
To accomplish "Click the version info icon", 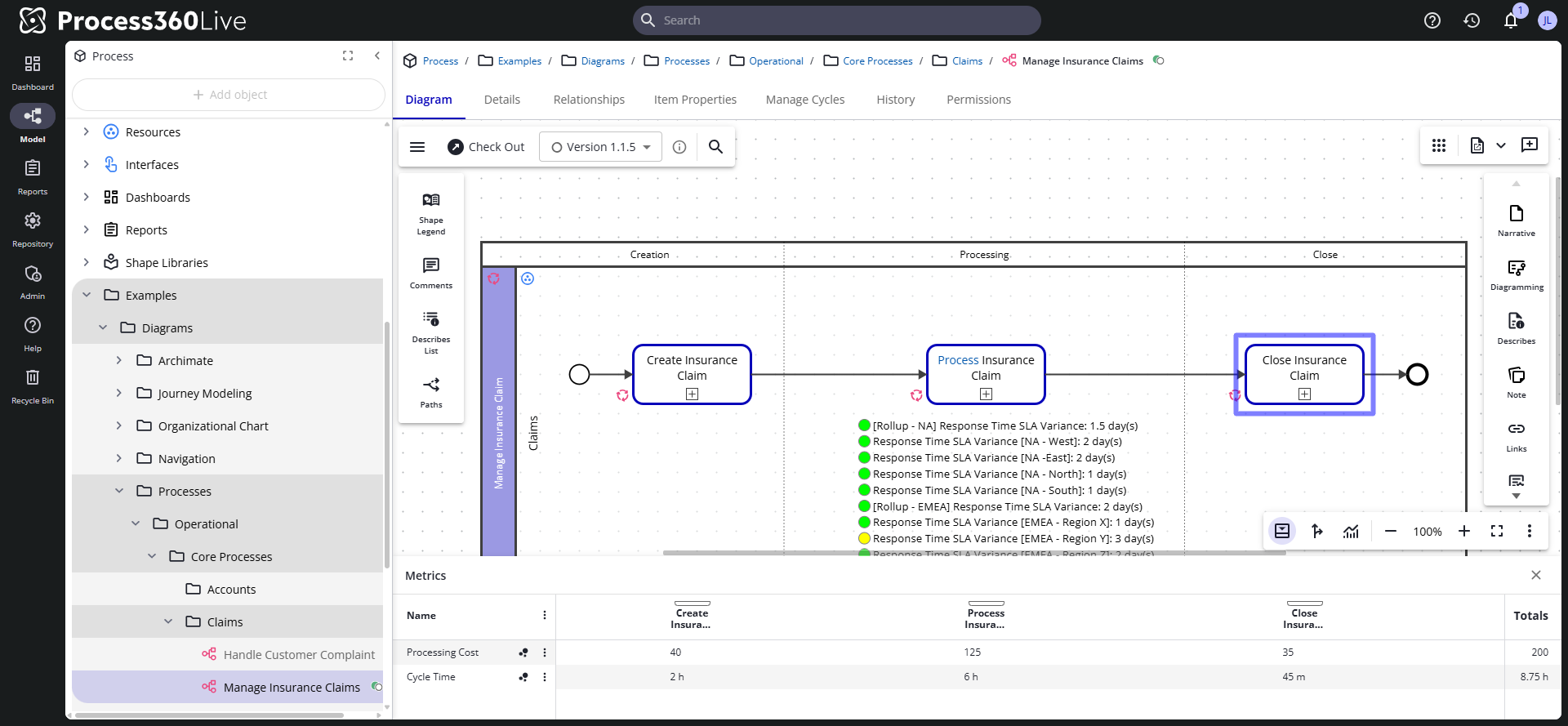I will coord(679,147).
